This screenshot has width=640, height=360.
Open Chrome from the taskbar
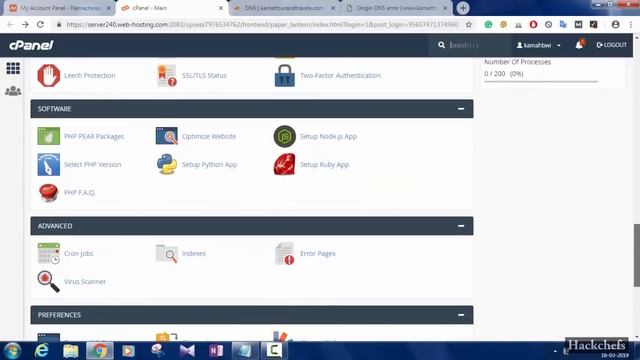coord(100,351)
